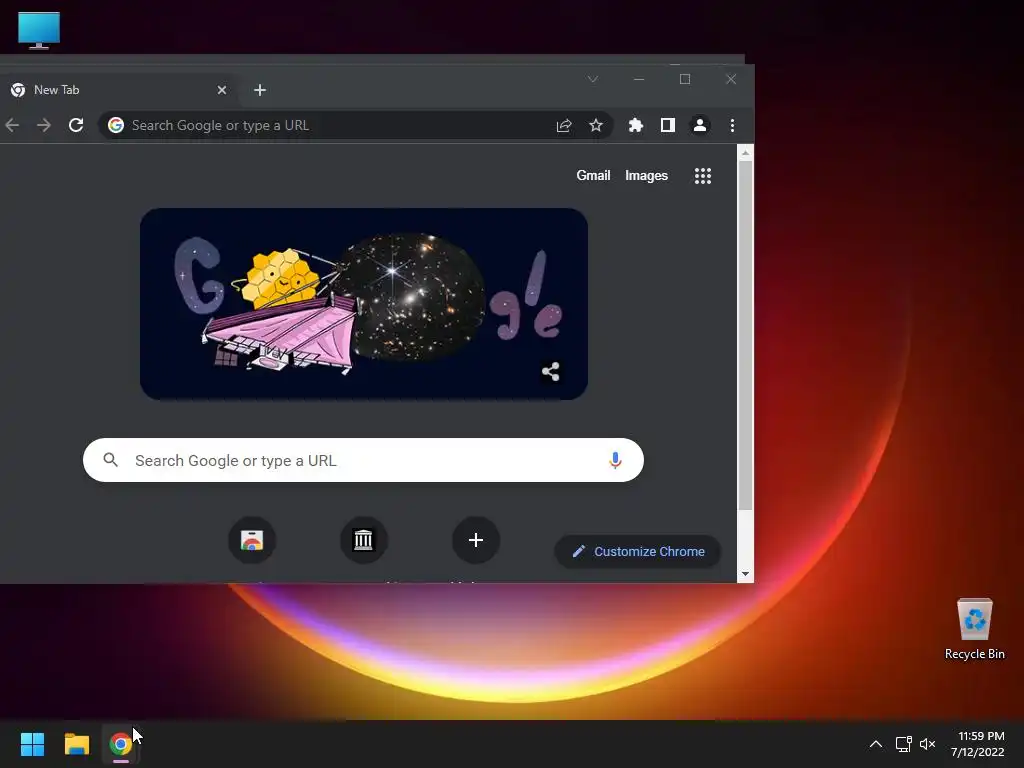Go forward using the forward arrow
1024x768 pixels.
point(44,125)
